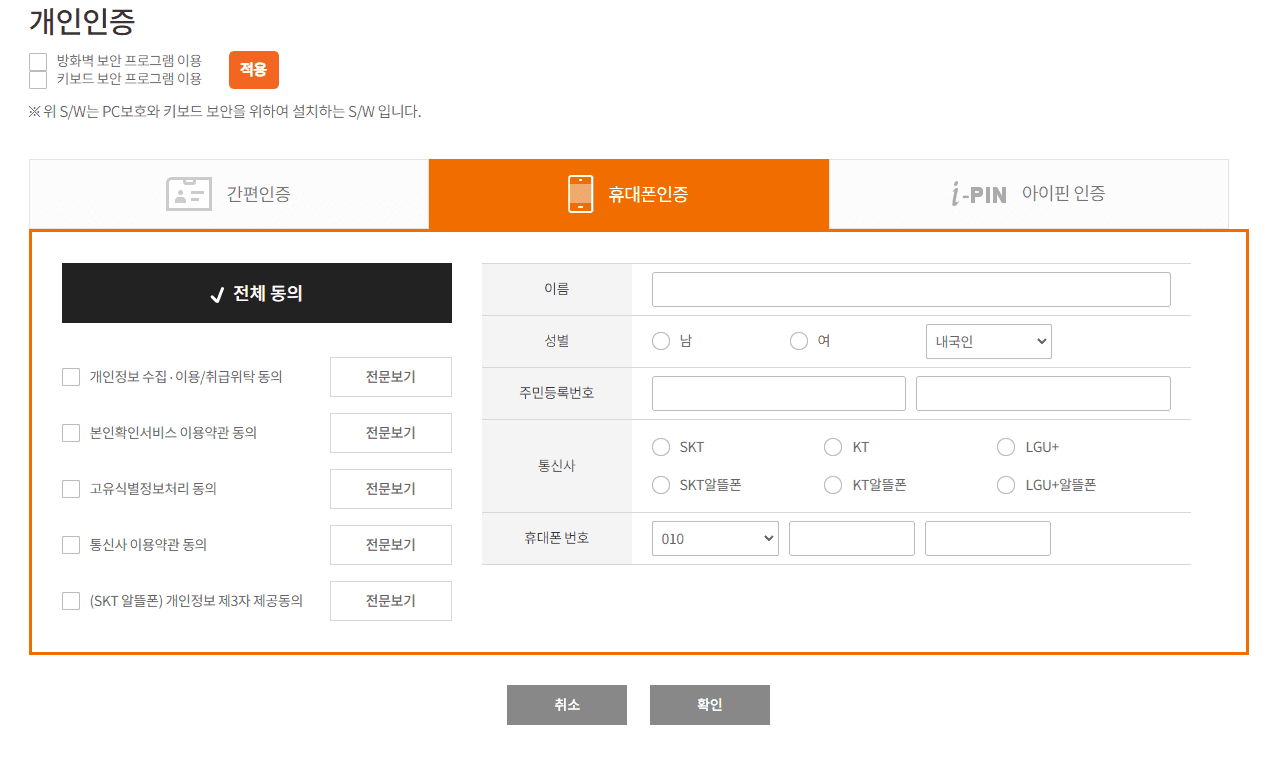Enable 키보드 보안 프로그램 이용 checkbox
This screenshot has width=1285, height=766.
(38, 80)
